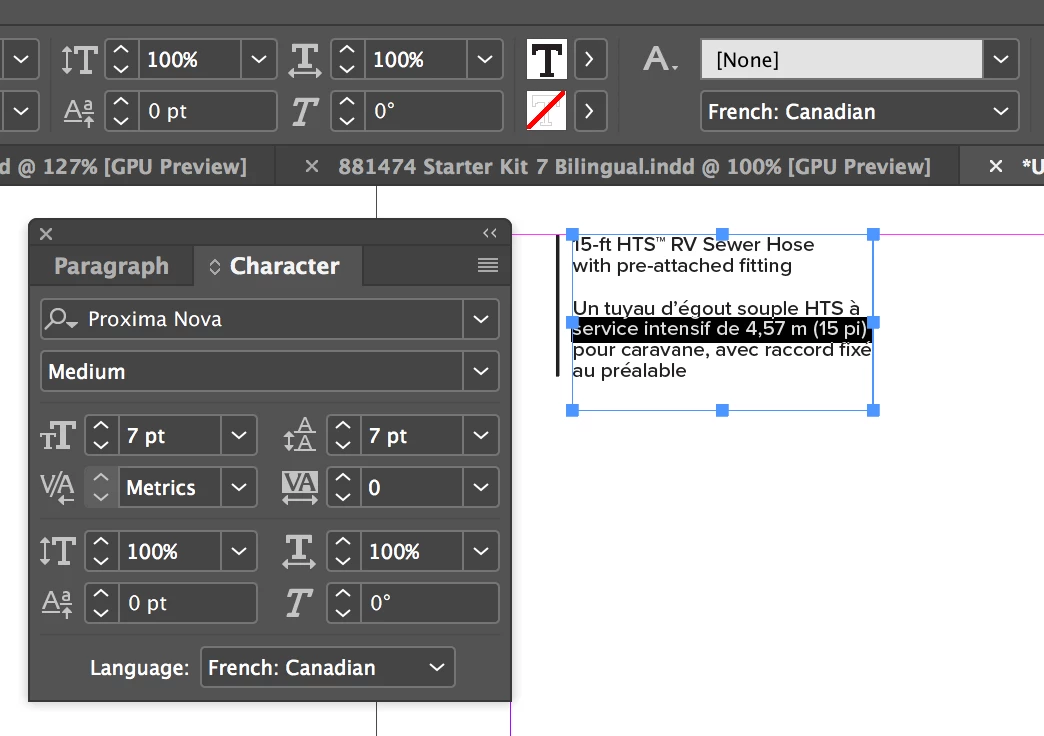Click Character panel skew icon
The height and width of the screenshot is (736, 1044).
point(299,603)
